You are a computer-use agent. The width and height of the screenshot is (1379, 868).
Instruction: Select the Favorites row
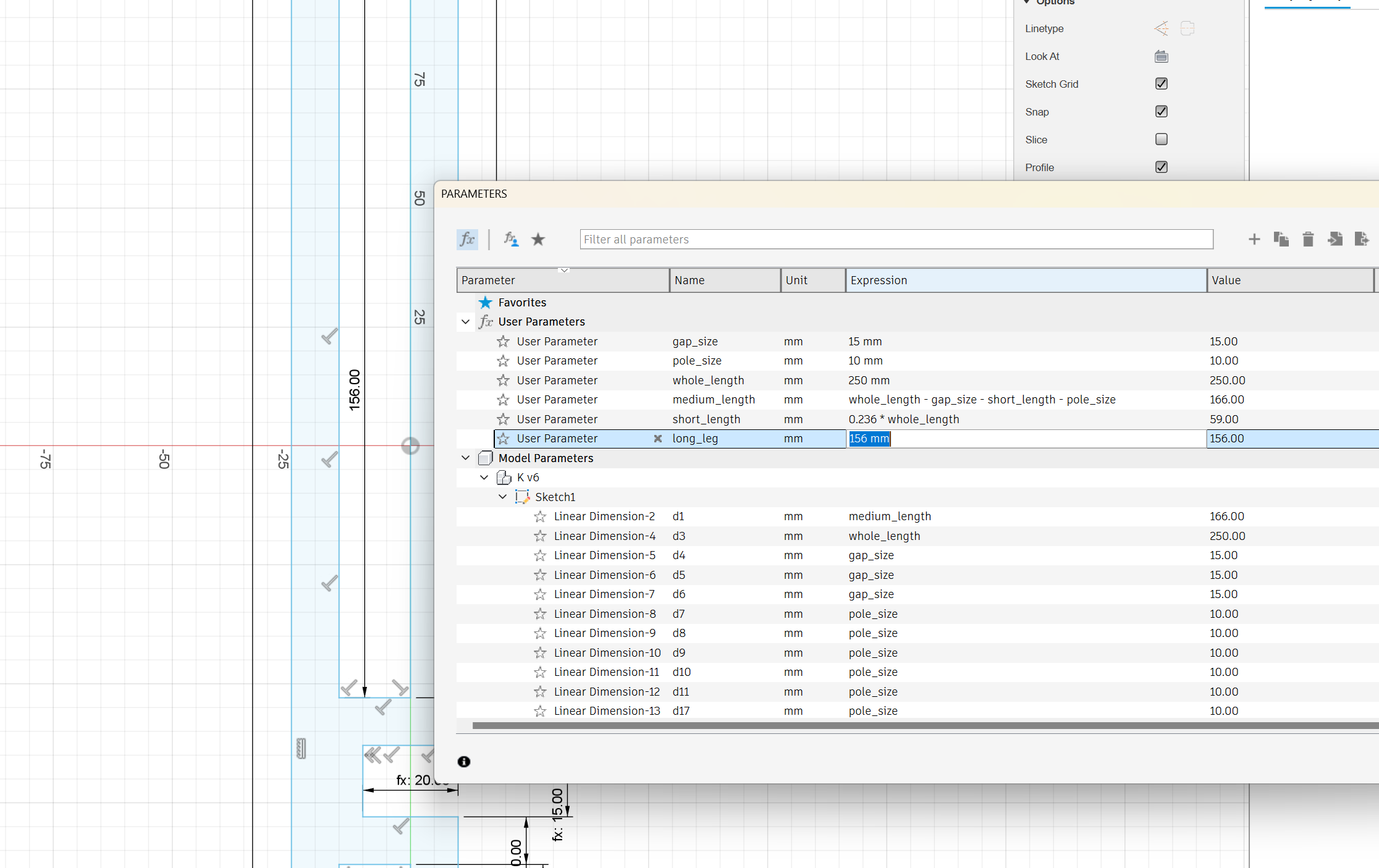click(x=917, y=303)
